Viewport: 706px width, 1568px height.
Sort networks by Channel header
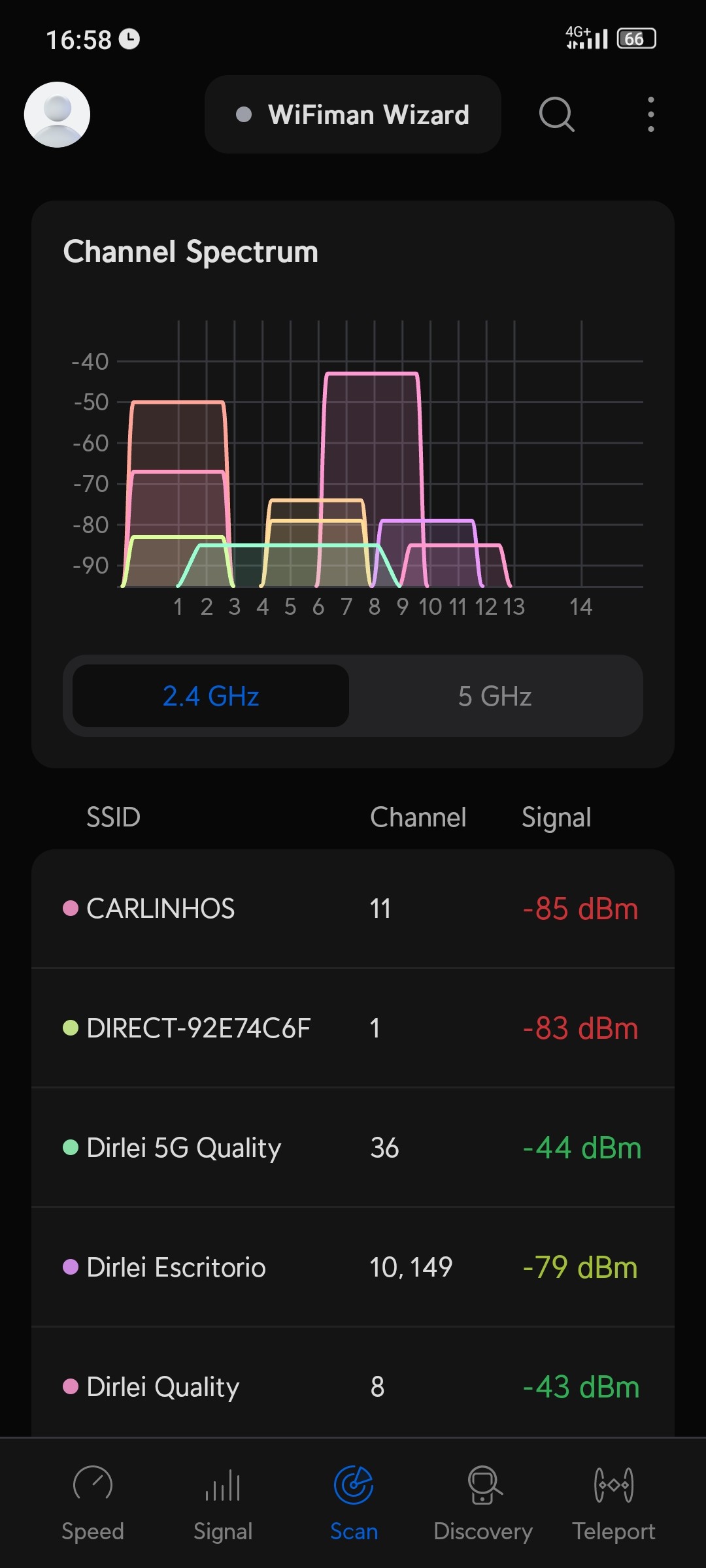click(x=418, y=817)
